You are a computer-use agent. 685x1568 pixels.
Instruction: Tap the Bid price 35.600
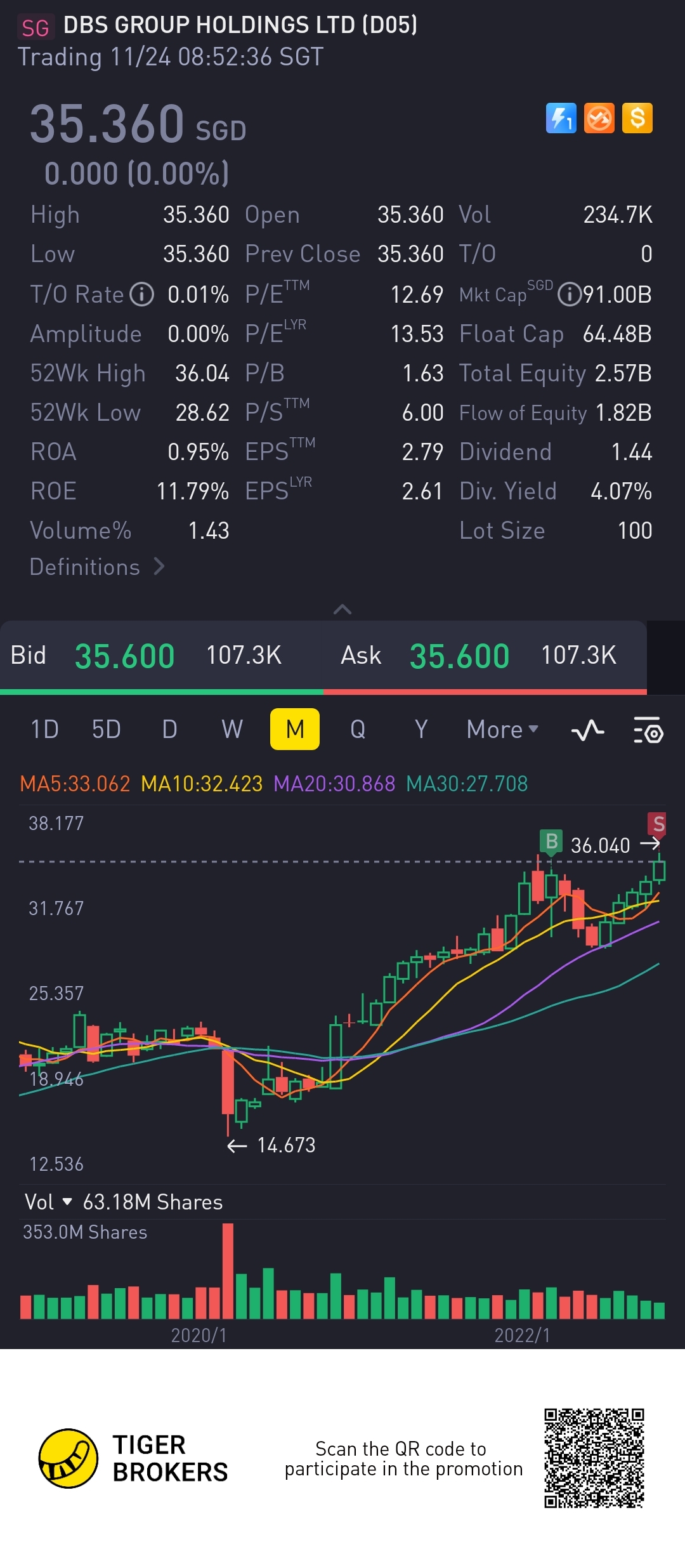pos(124,656)
